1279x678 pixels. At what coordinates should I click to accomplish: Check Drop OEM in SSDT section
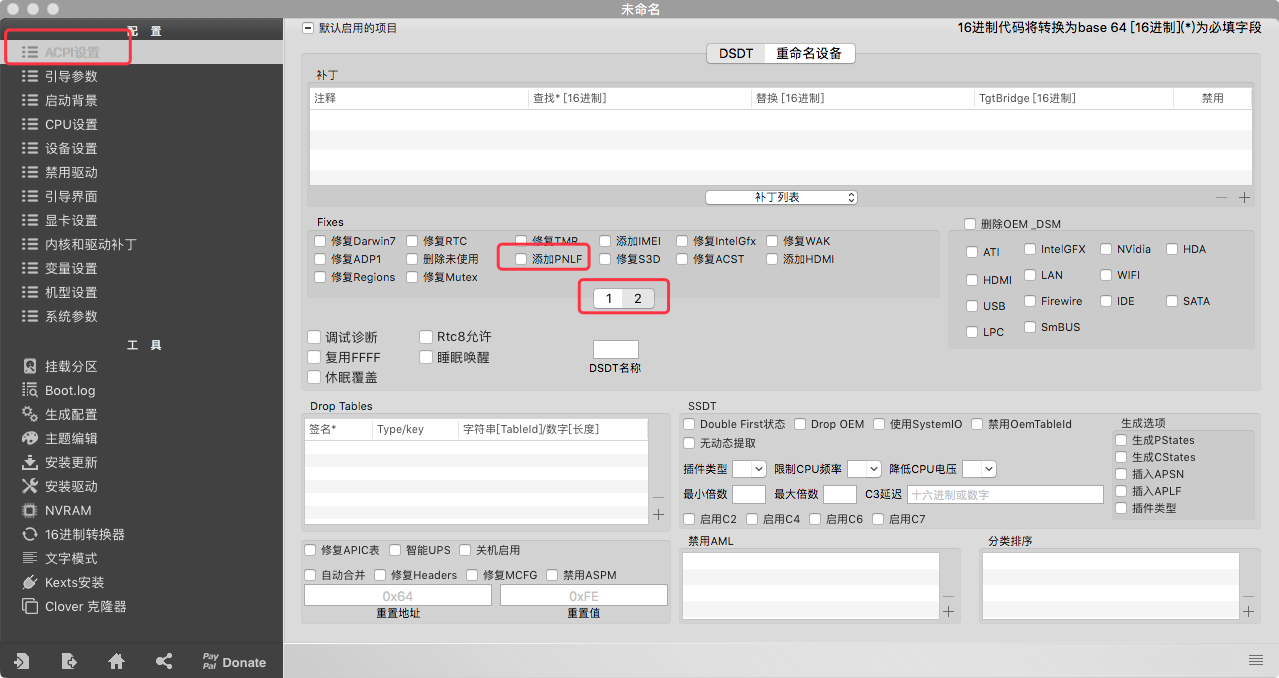[x=800, y=424]
